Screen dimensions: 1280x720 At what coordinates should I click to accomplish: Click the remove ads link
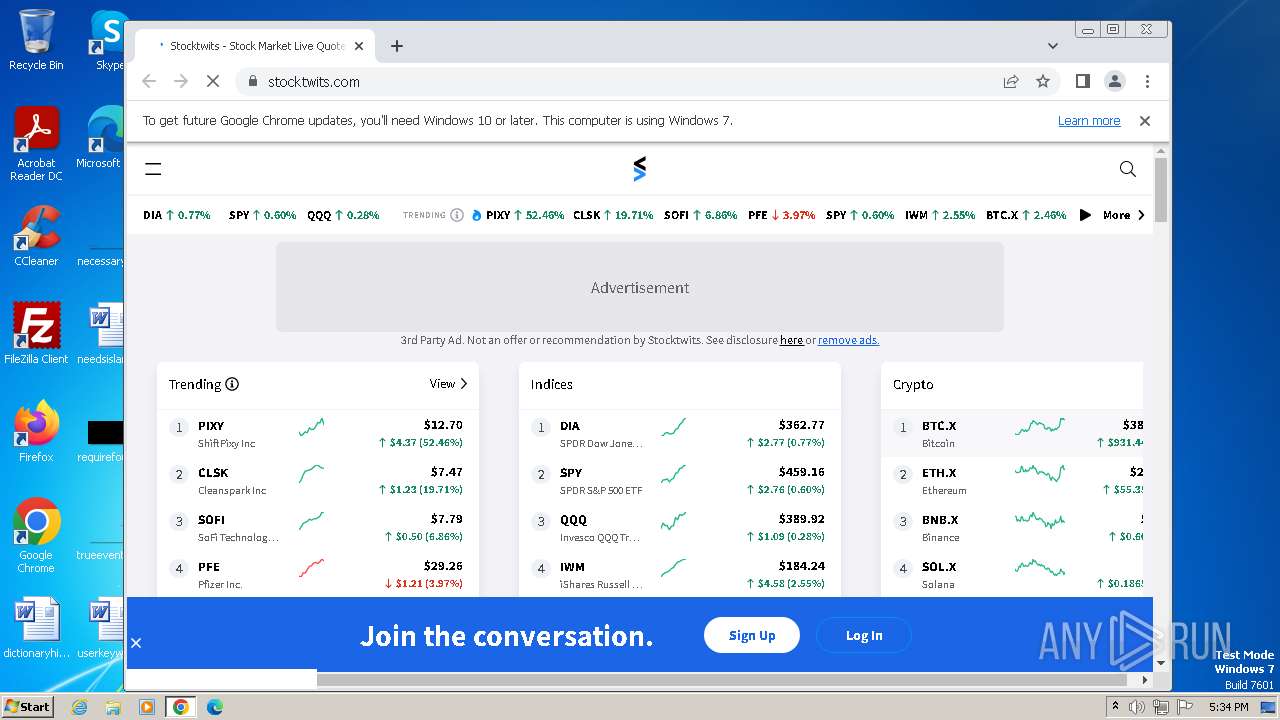pos(848,340)
